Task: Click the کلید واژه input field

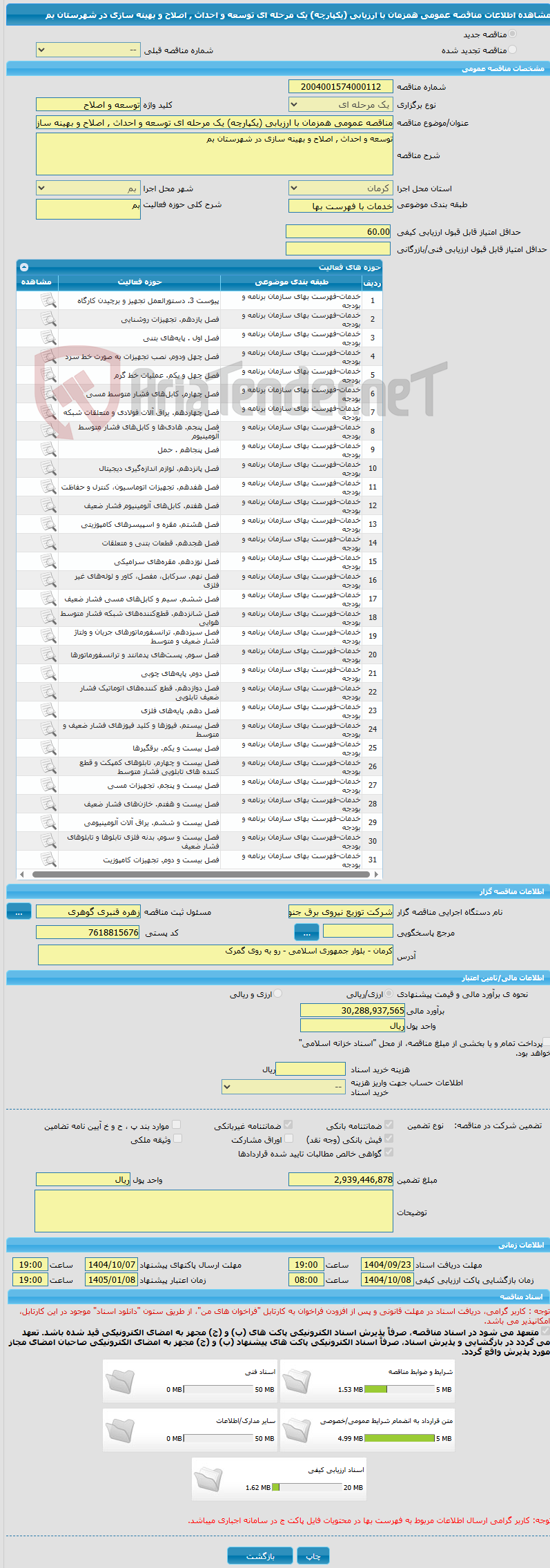Action: tap(88, 105)
